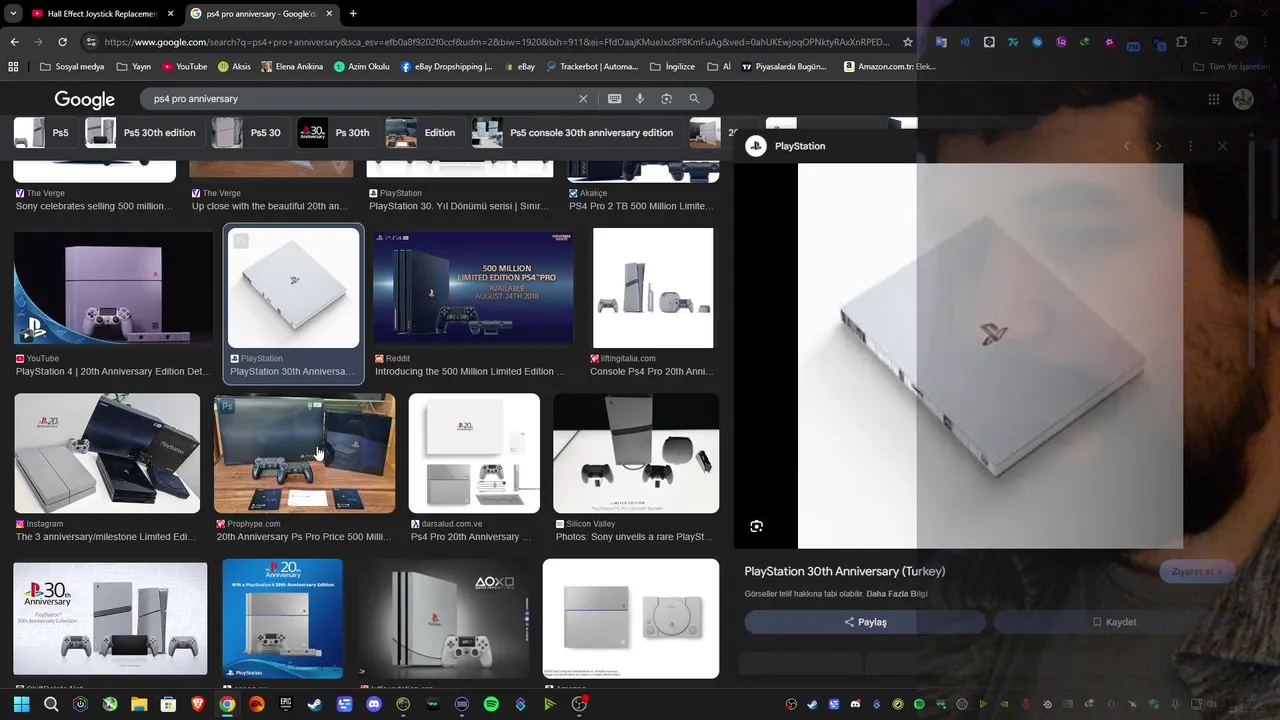The image size is (1280, 720).
Task: Select the Ps5 30th edition chip
Action: [143, 133]
